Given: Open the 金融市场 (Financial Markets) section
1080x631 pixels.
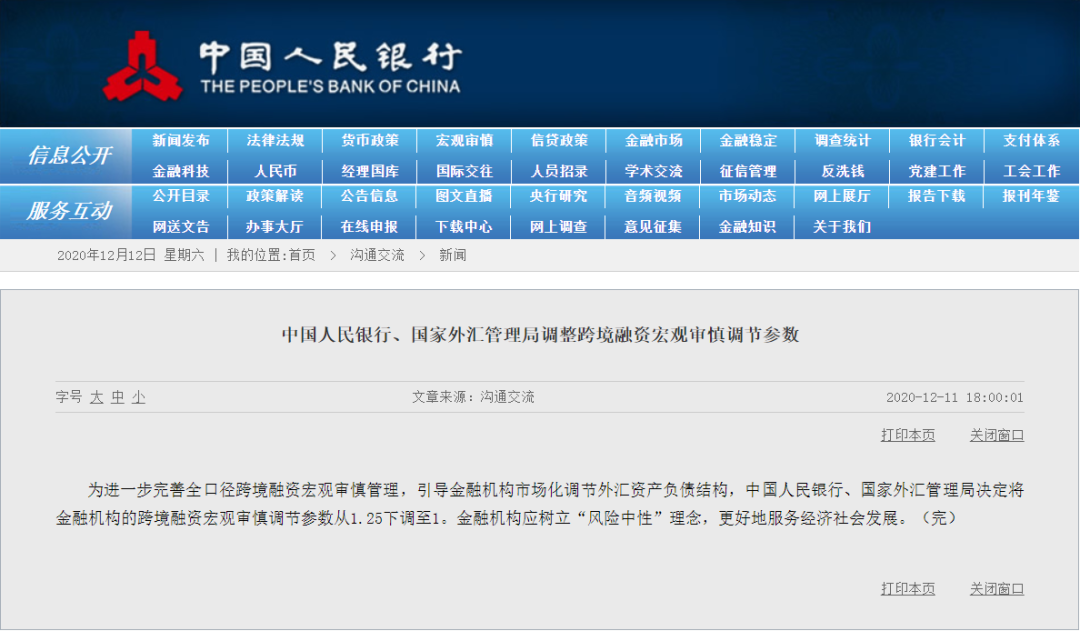Looking at the screenshot, I should [x=653, y=140].
